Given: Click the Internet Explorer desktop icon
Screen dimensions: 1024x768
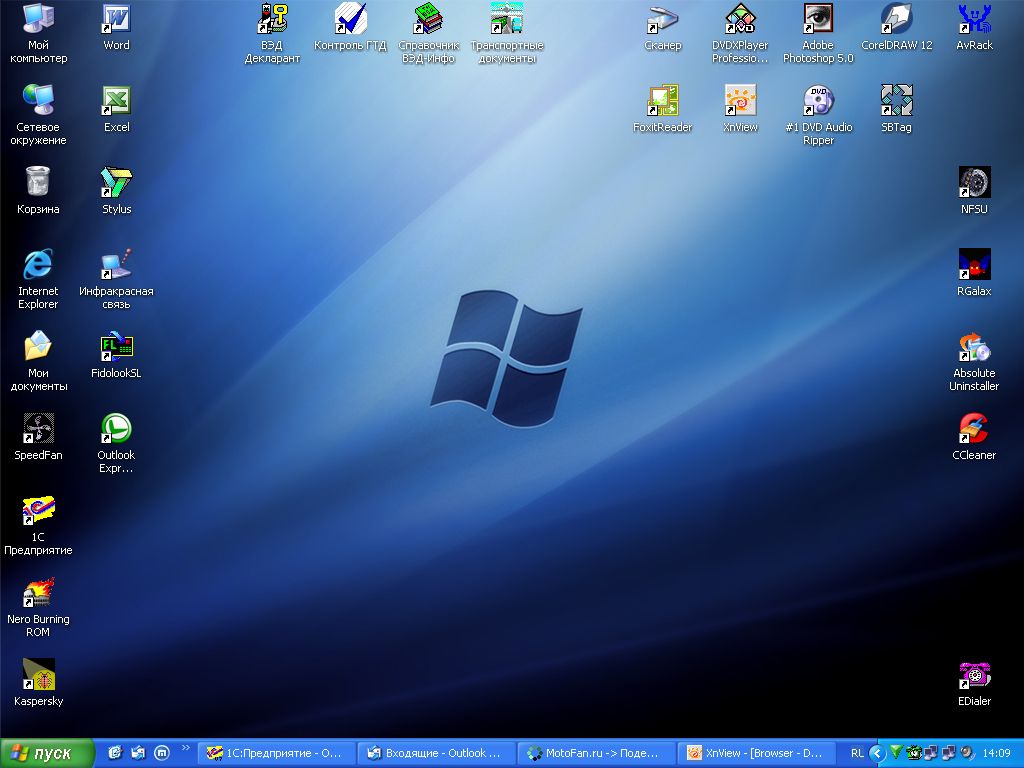Looking at the screenshot, I should pyautogui.click(x=38, y=279).
